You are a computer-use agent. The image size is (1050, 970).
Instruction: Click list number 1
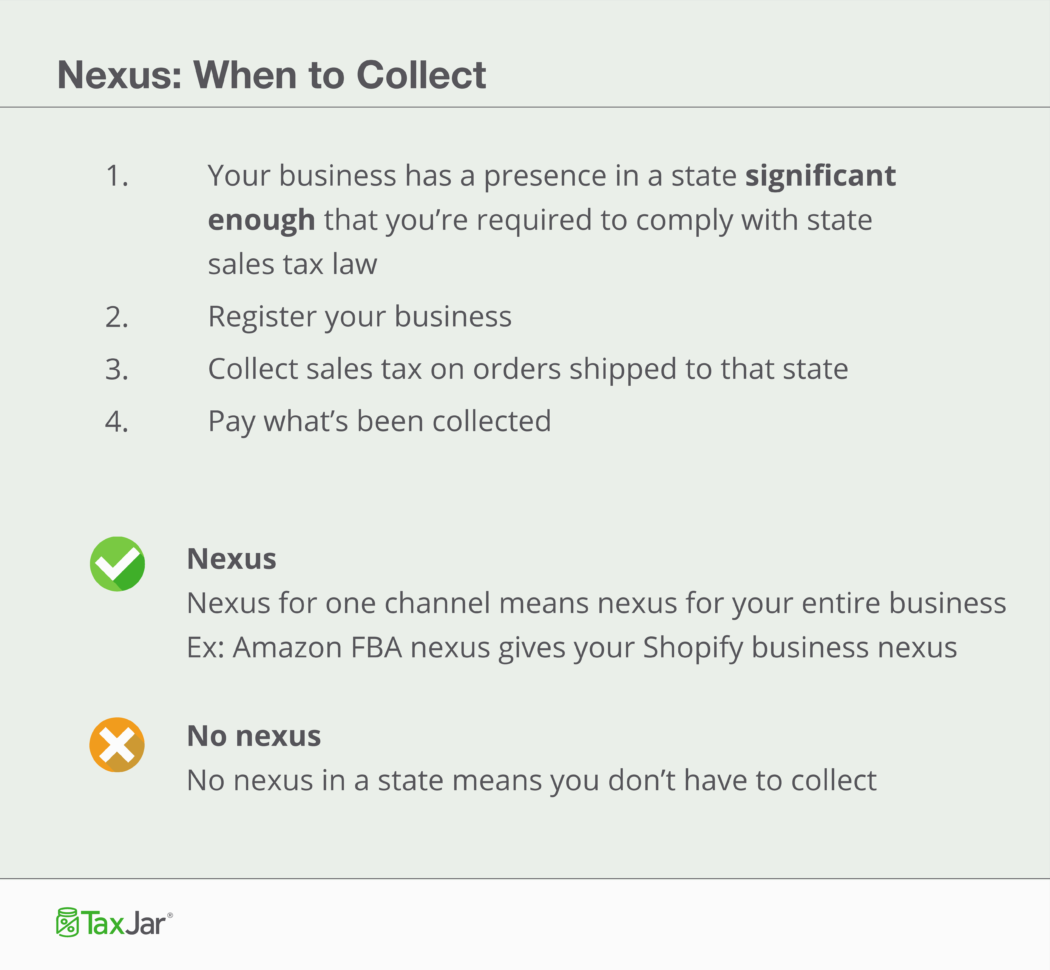point(118,176)
